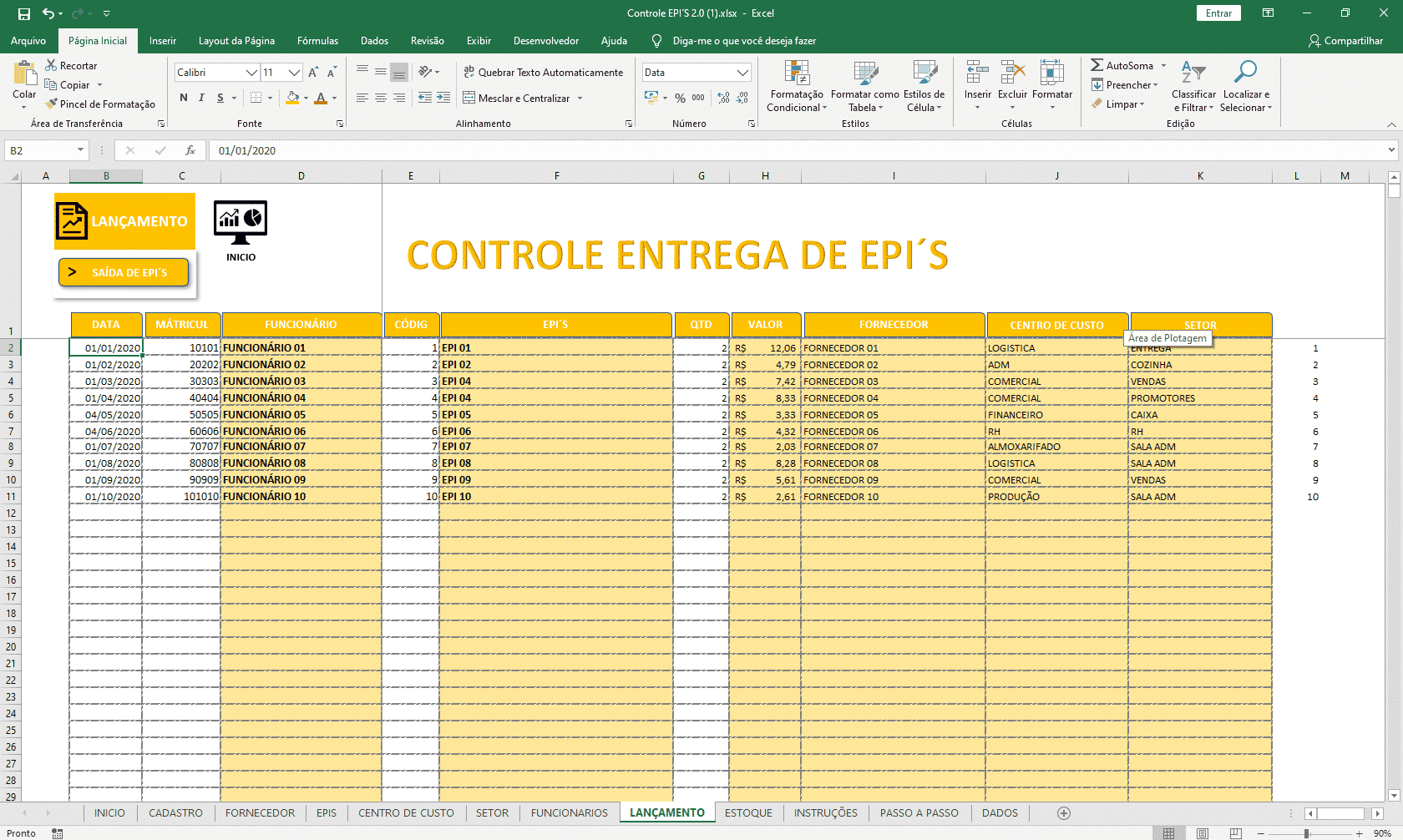Undo the last action
Viewport: 1403px width, 840px height.
[x=48, y=13]
